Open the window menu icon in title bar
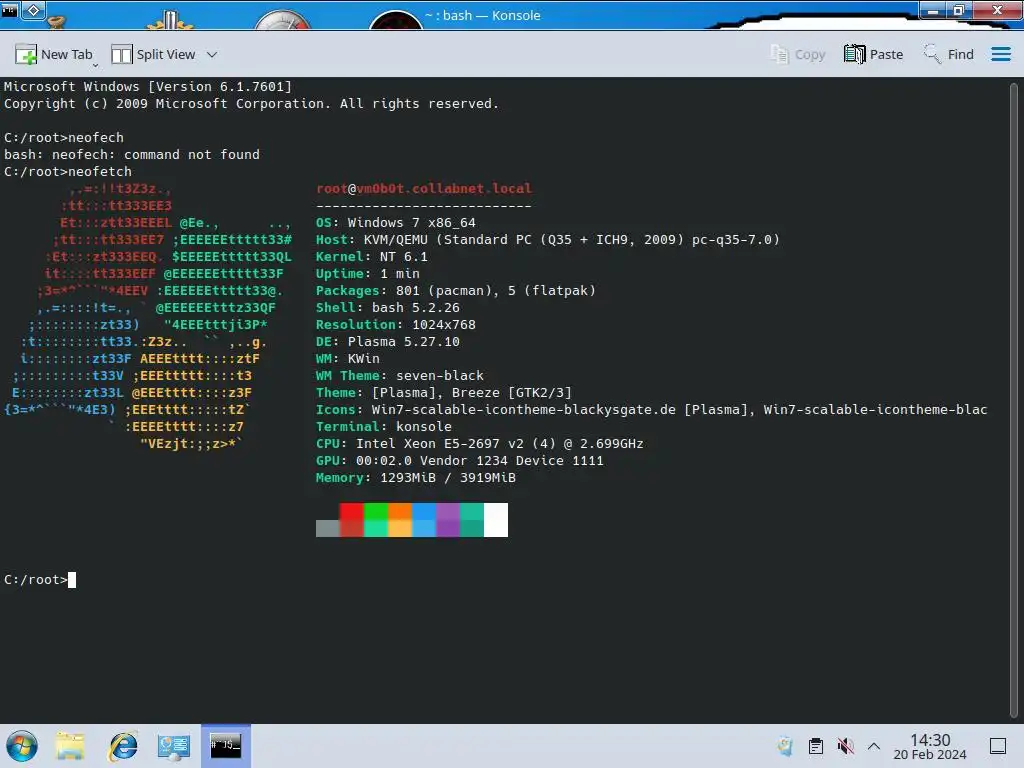The image size is (1024, 768). (9, 10)
